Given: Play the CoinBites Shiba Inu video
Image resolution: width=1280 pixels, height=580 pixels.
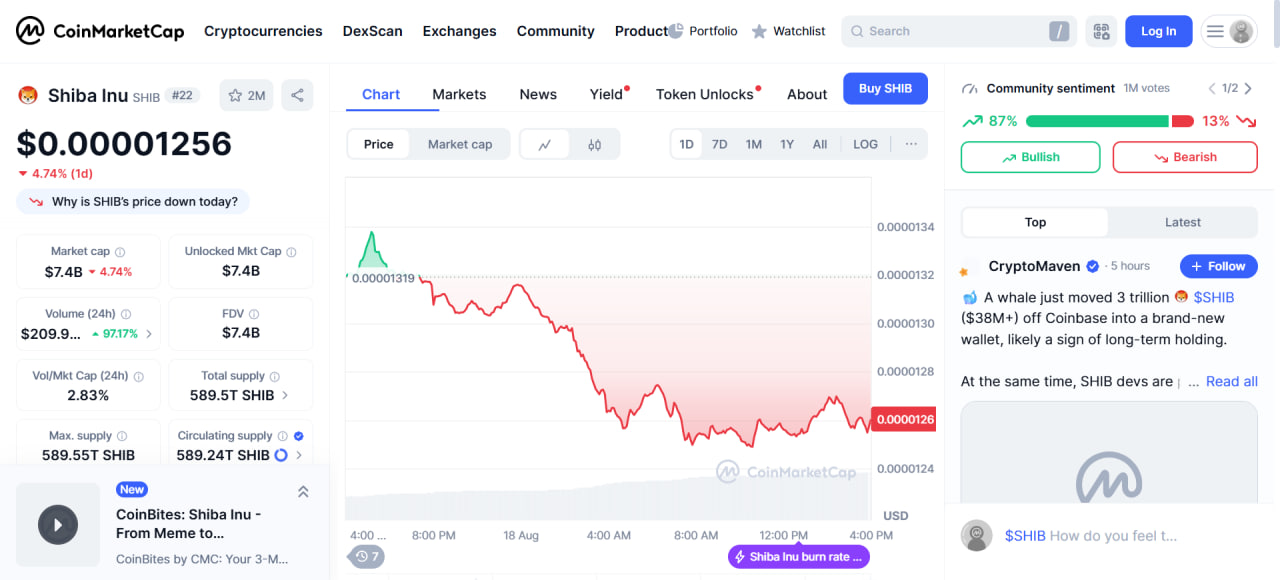Looking at the screenshot, I should pyautogui.click(x=58, y=524).
